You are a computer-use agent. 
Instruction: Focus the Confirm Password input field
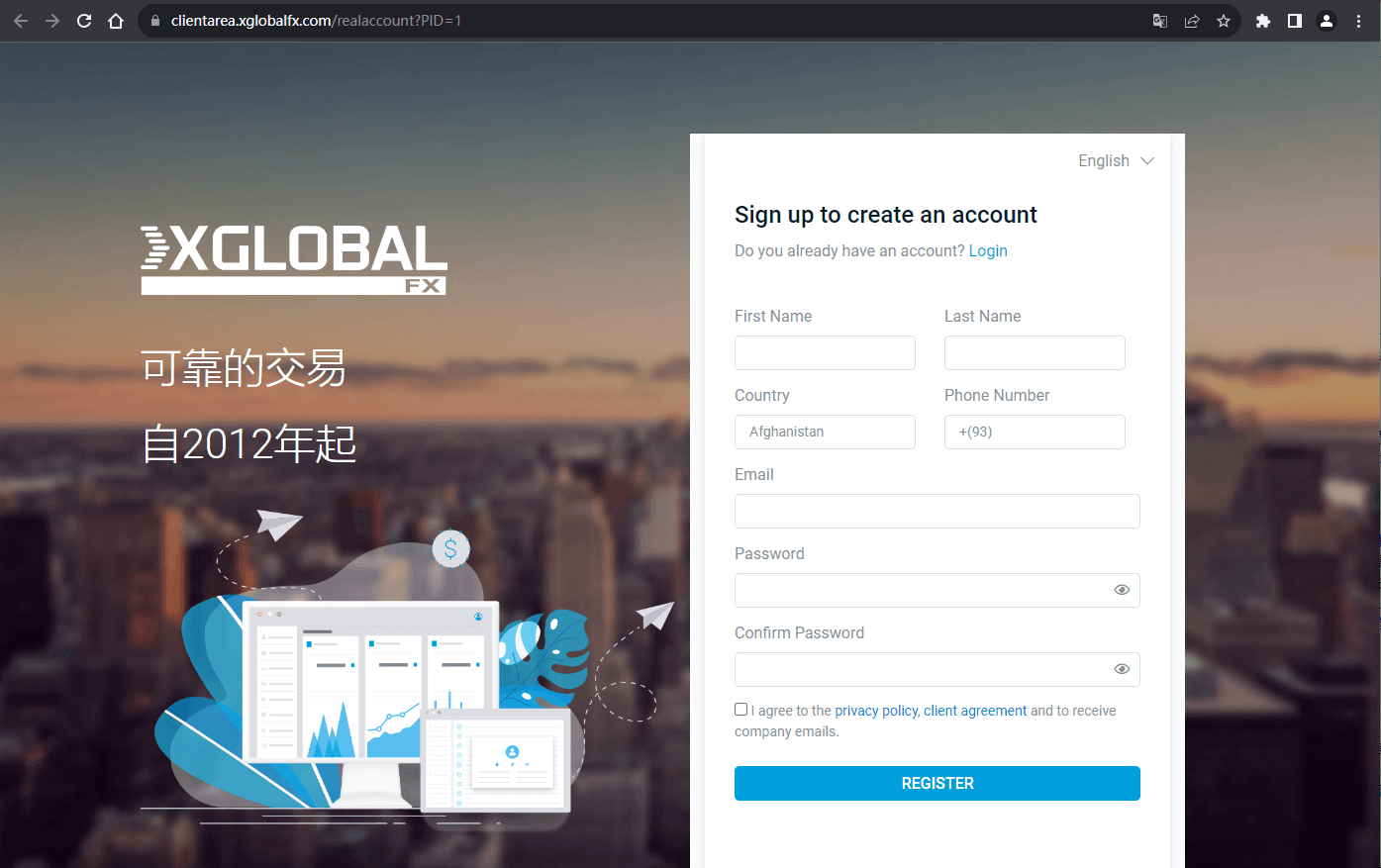tap(937, 669)
